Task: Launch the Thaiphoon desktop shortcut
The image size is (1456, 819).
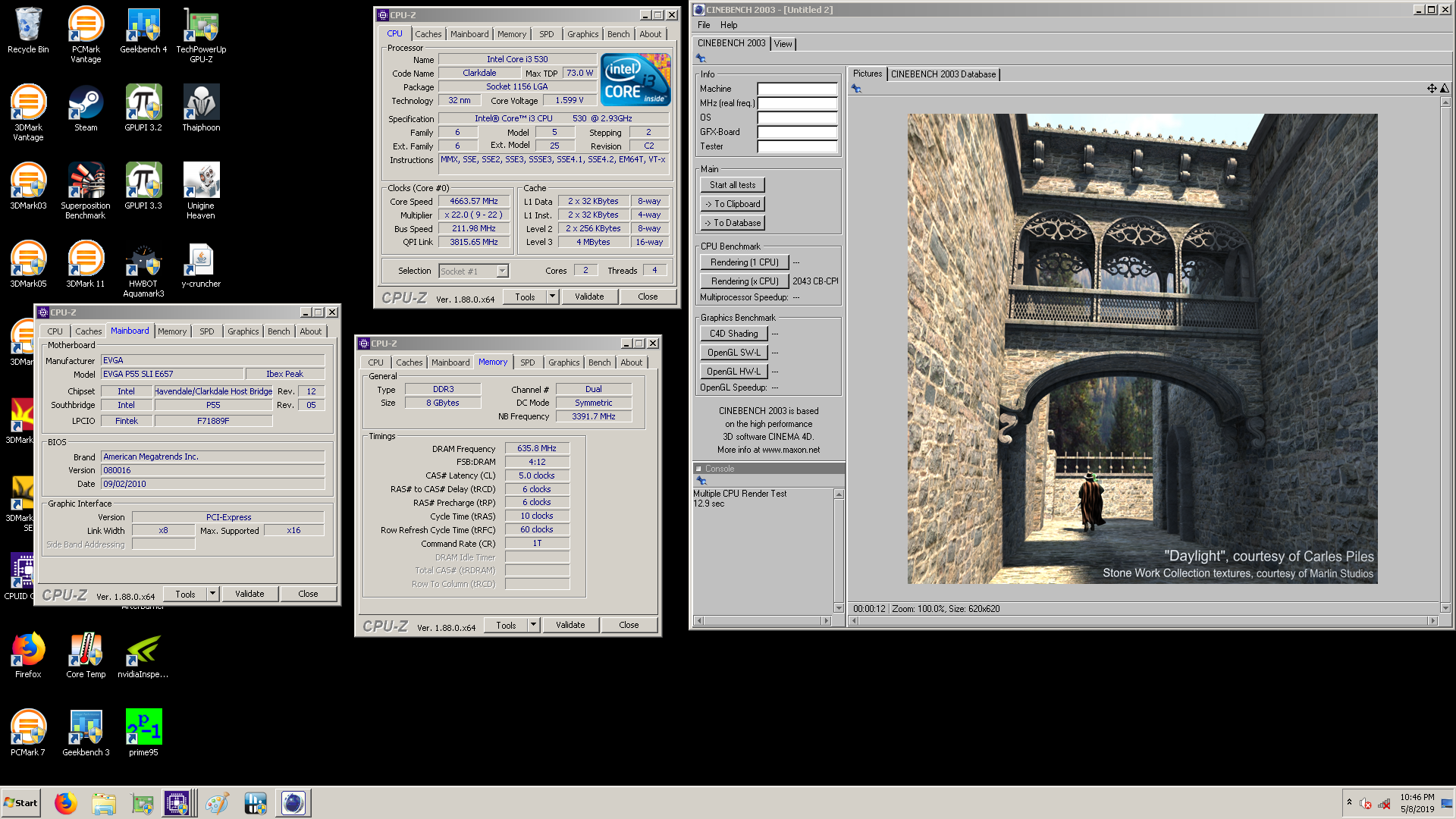Action: pos(201,108)
